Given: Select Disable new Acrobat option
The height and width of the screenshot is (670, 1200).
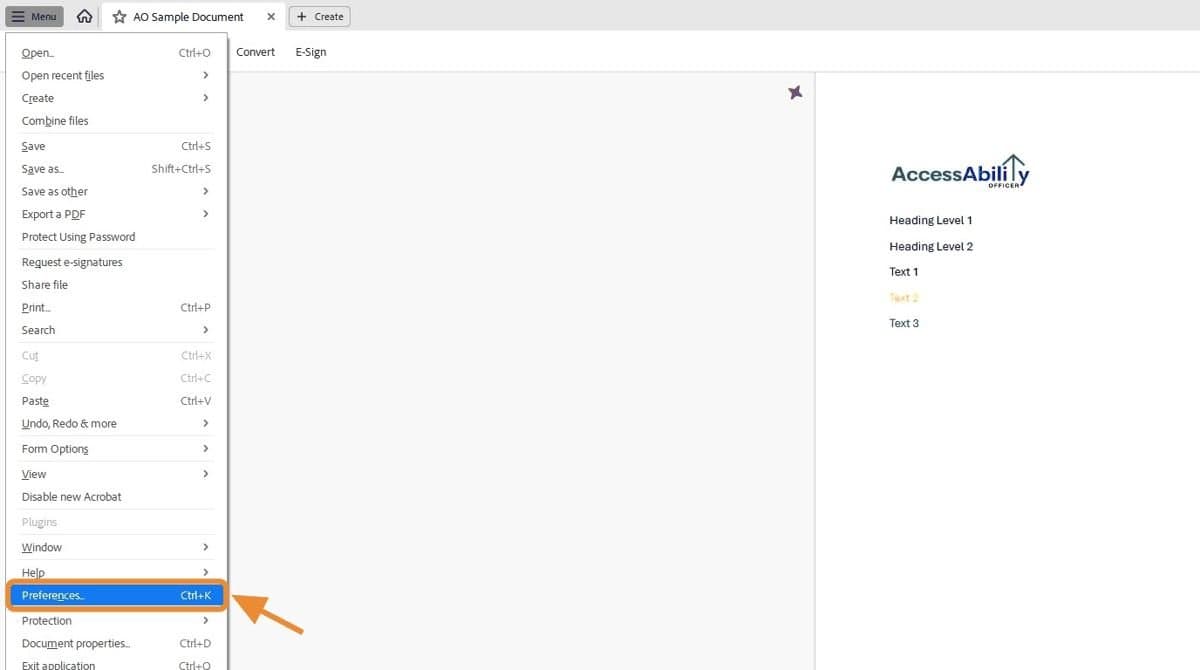Looking at the screenshot, I should [x=71, y=496].
